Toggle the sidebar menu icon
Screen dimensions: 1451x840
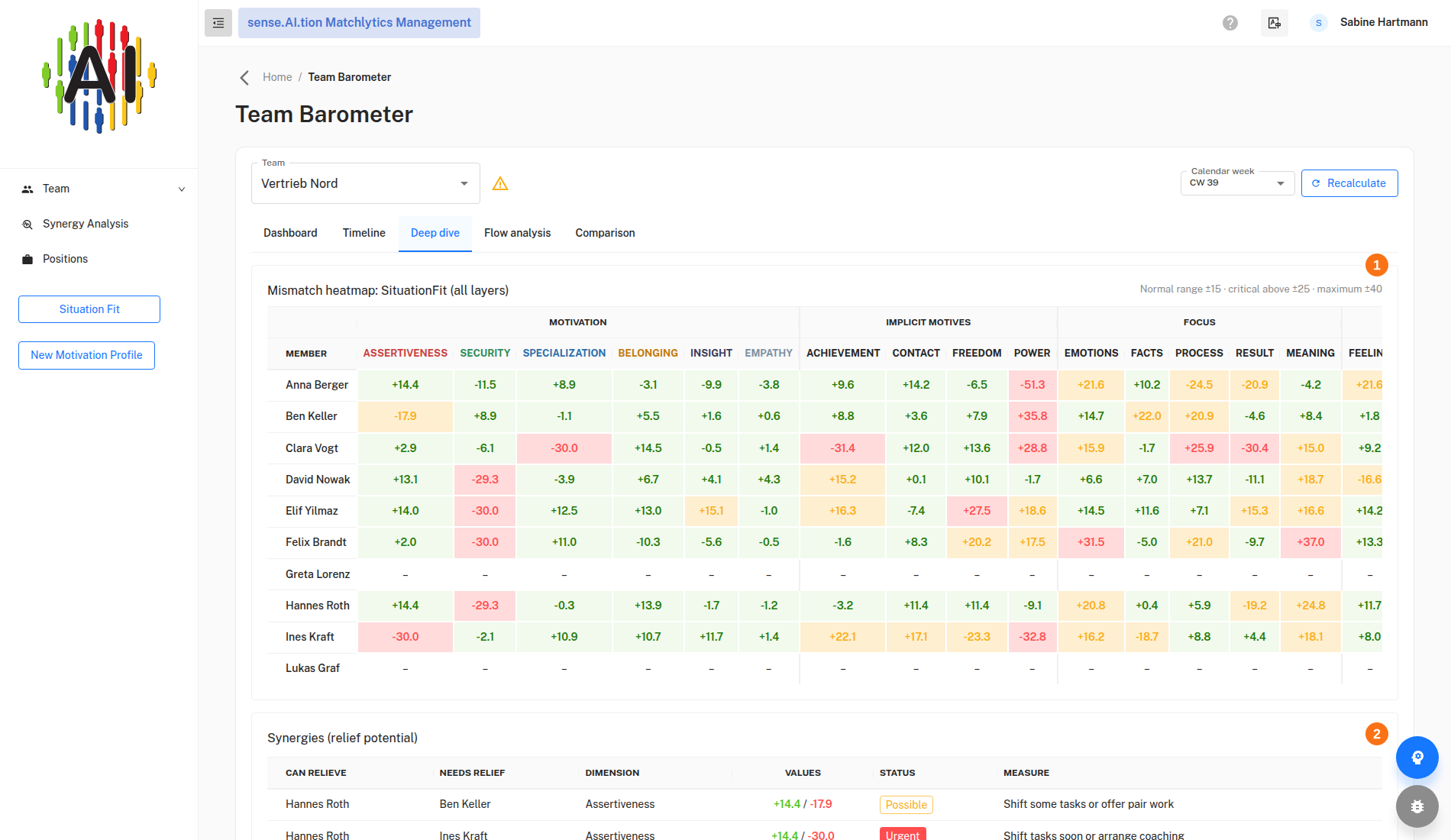pos(218,23)
